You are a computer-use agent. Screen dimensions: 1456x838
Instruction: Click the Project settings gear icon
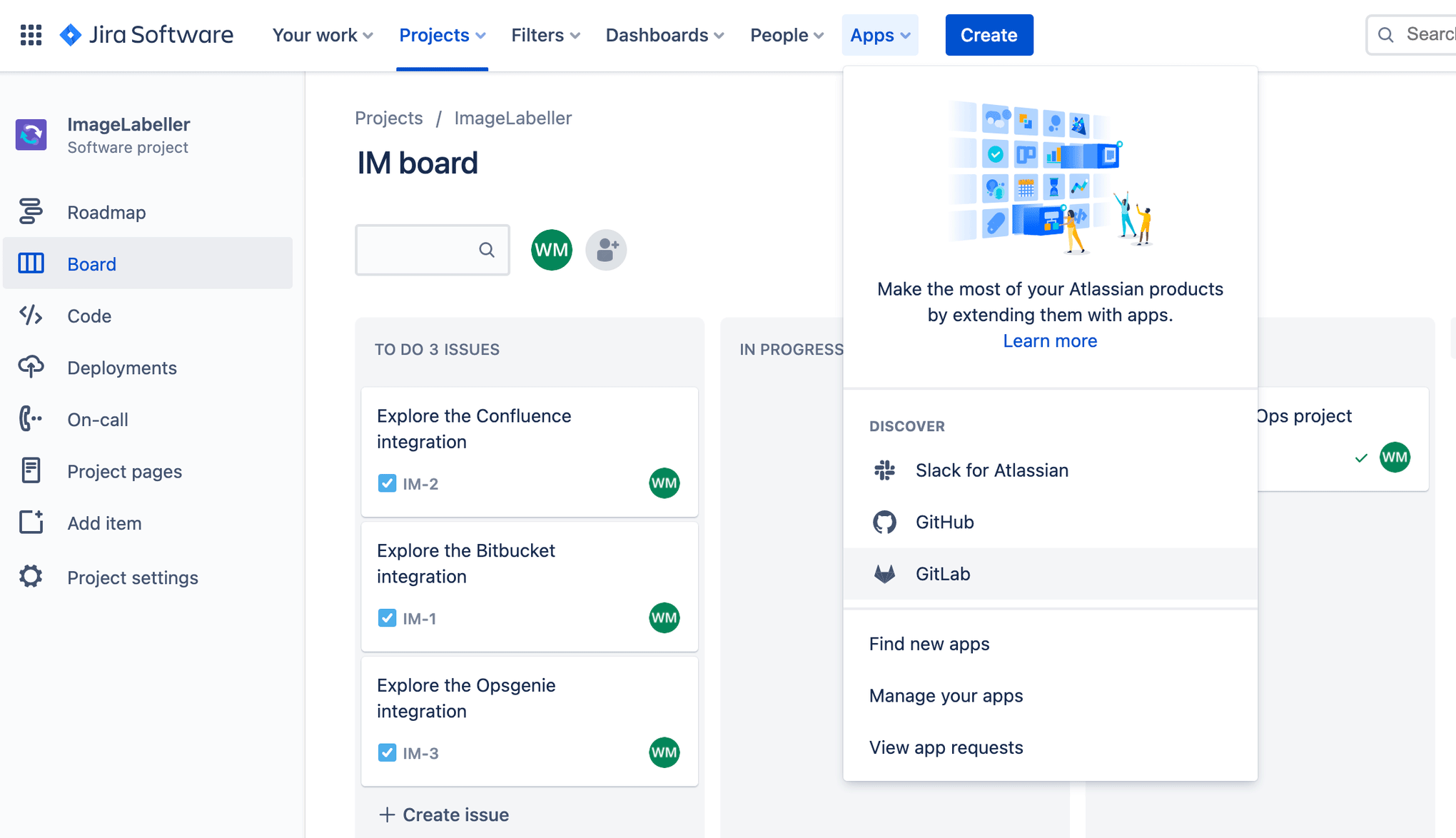tap(31, 575)
